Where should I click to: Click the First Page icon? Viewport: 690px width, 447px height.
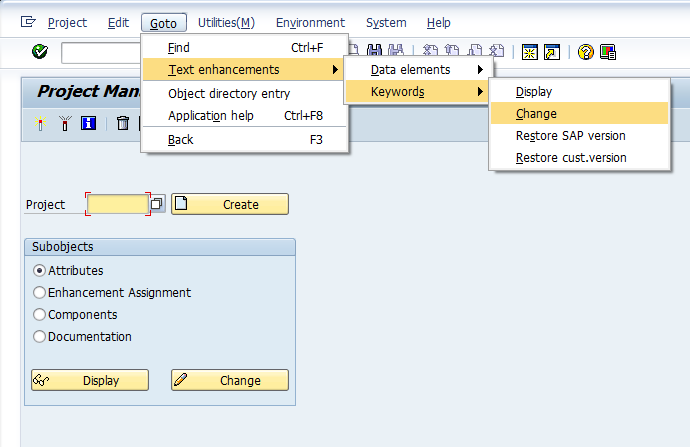430,51
